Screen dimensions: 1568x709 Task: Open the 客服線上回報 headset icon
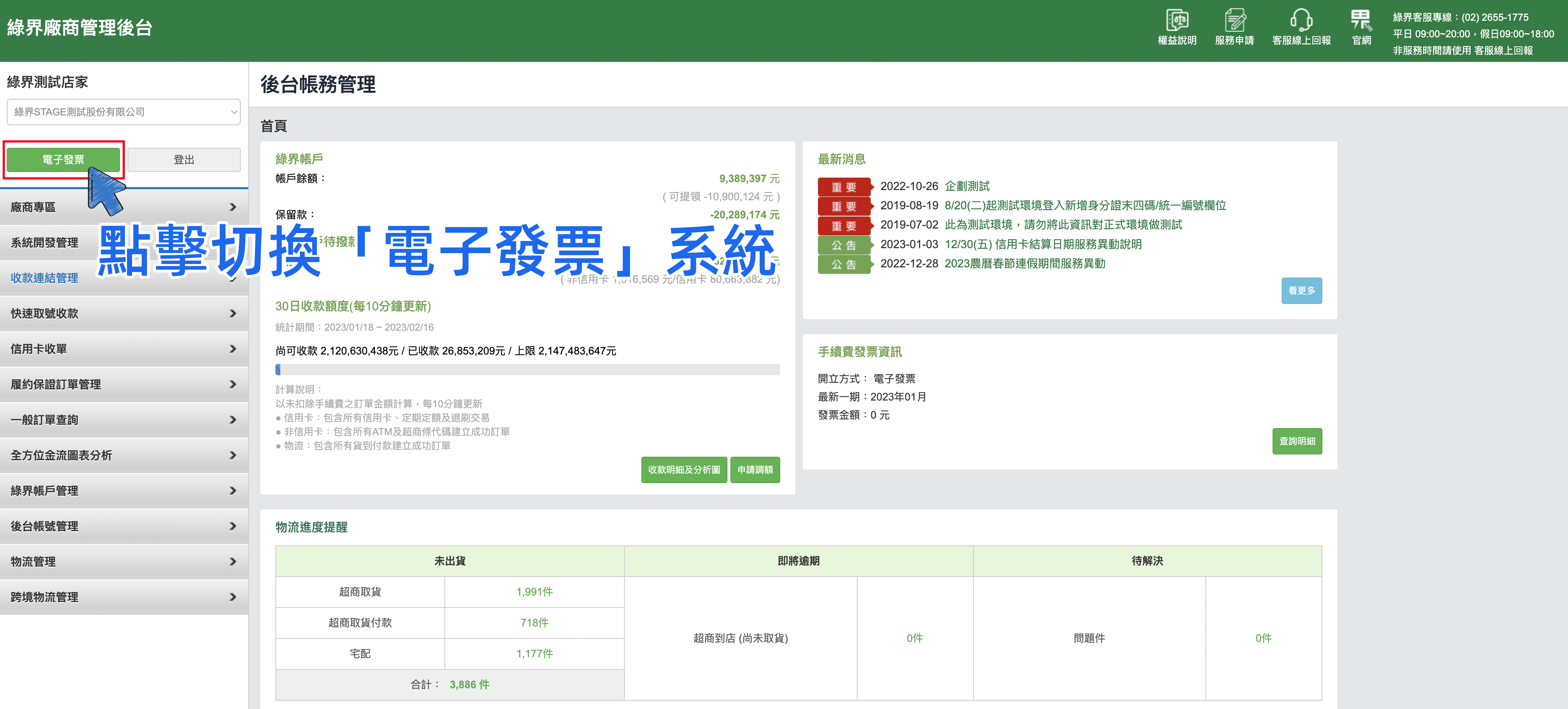click(1301, 27)
